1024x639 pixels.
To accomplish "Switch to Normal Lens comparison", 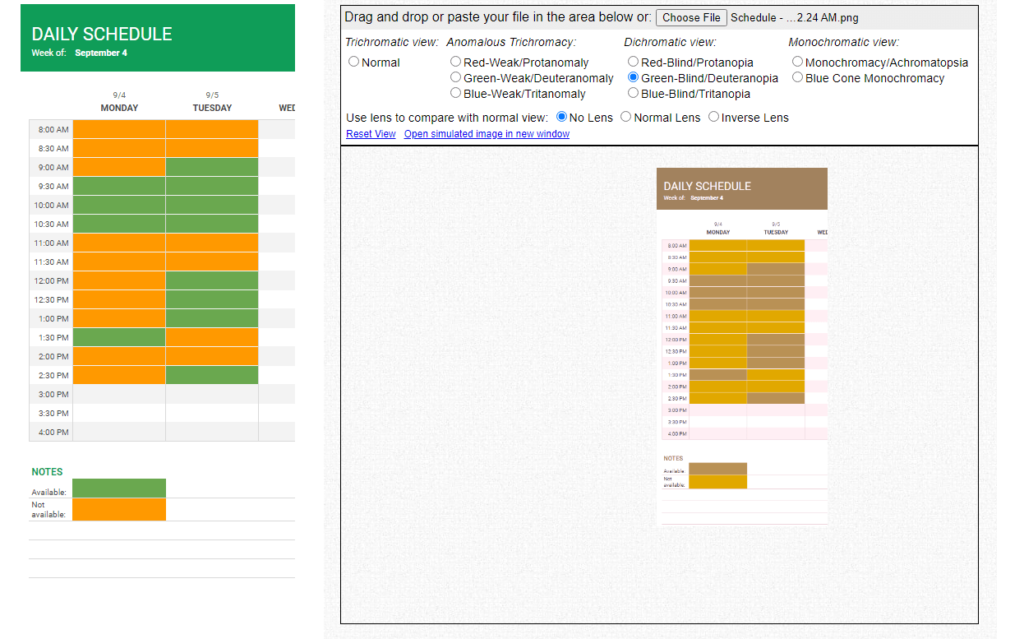I will [x=626, y=117].
